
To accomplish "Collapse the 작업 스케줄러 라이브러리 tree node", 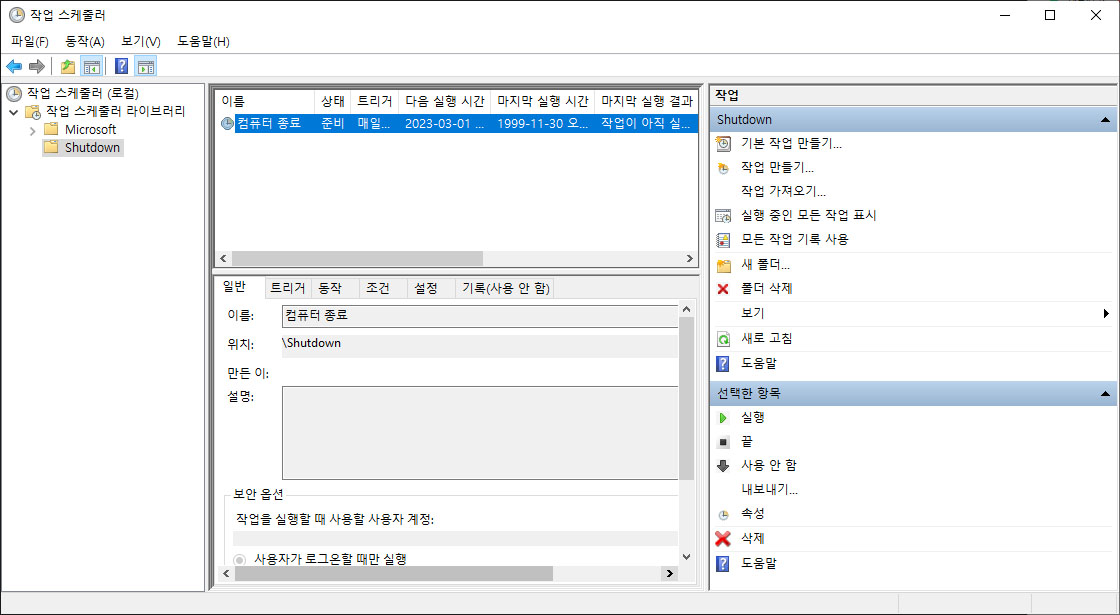I will tap(14, 111).
